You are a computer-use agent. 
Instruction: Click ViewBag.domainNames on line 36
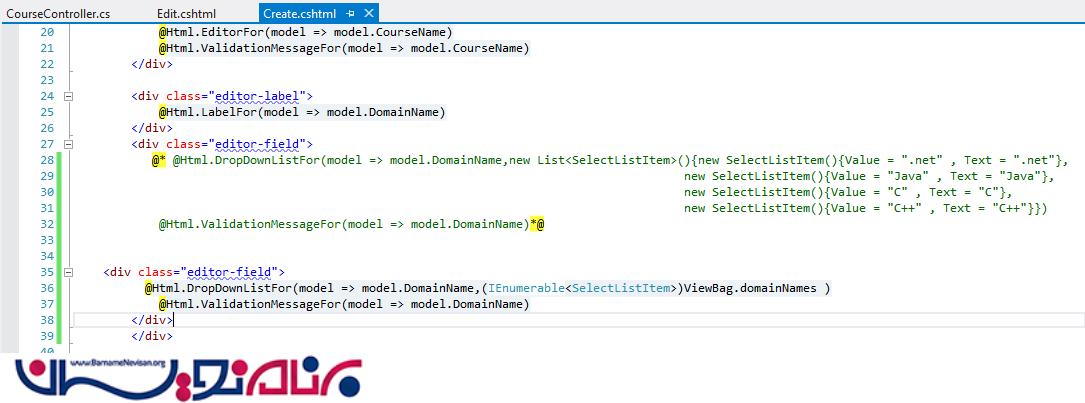click(x=749, y=288)
